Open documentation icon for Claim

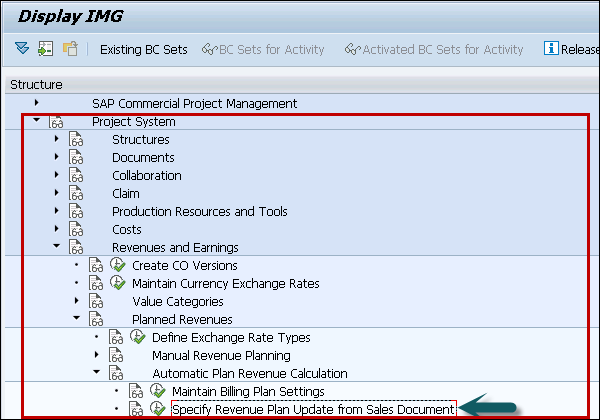click(x=76, y=193)
